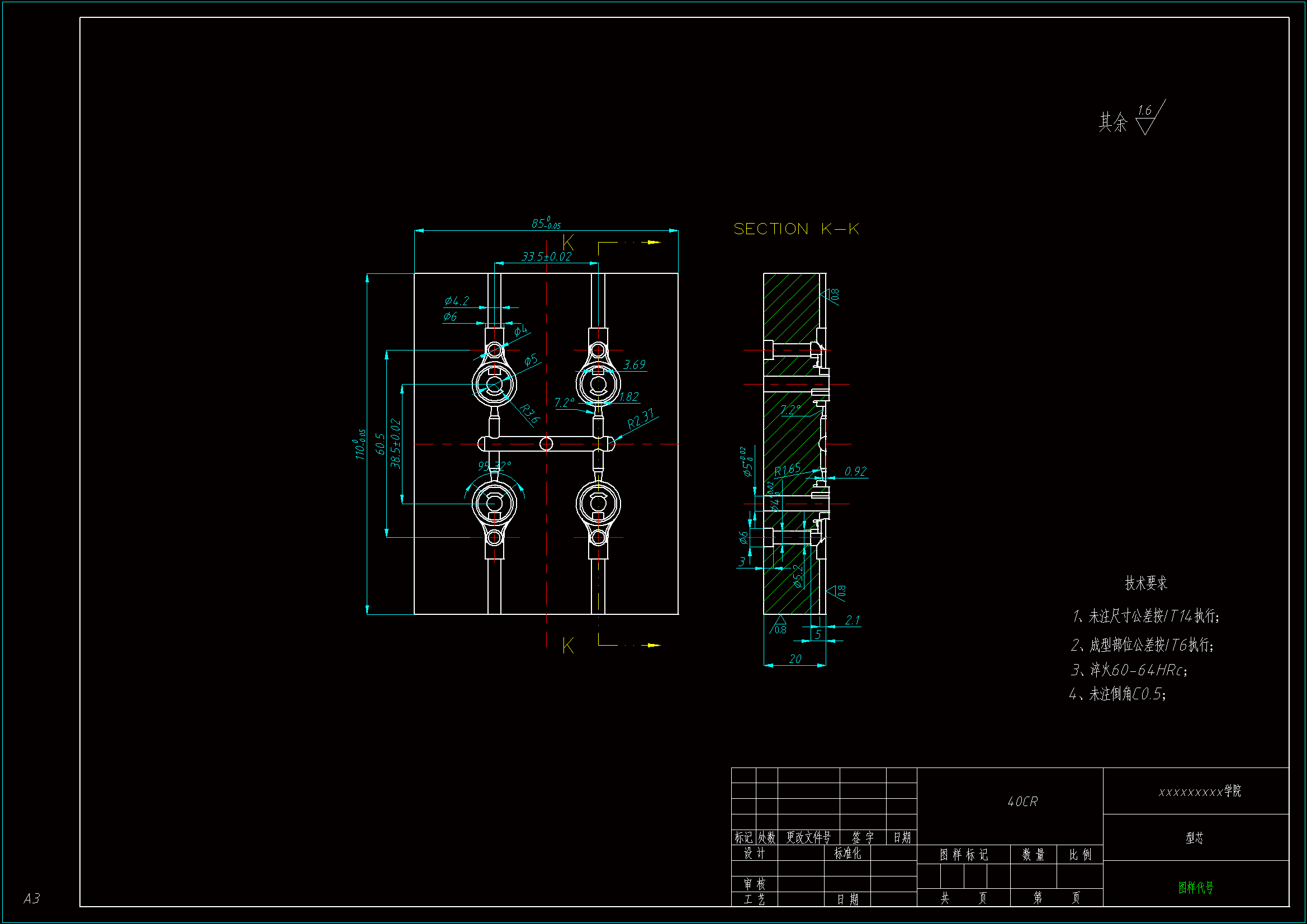Click the 20 thickness dimension below section

coord(795,658)
